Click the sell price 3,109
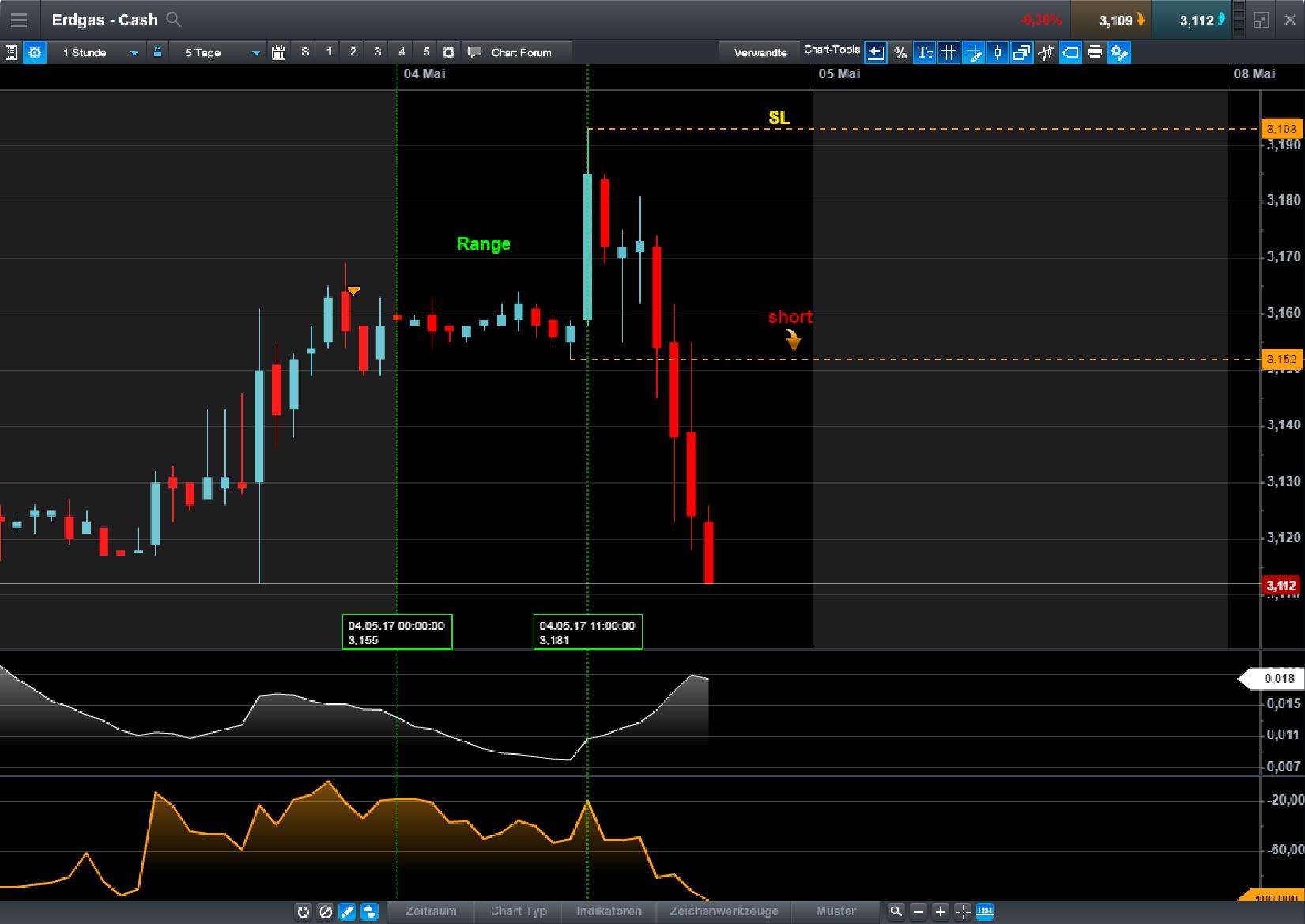This screenshot has height=924, width=1305. point(1111,20)
